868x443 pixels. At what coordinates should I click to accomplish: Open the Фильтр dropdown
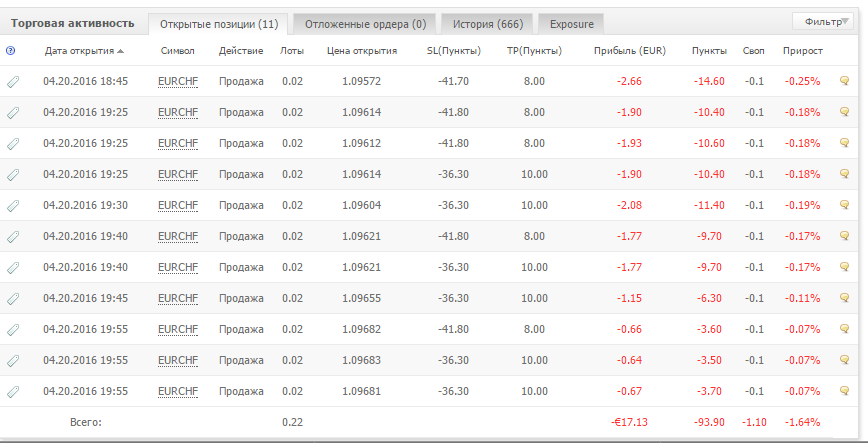(823, 22)
